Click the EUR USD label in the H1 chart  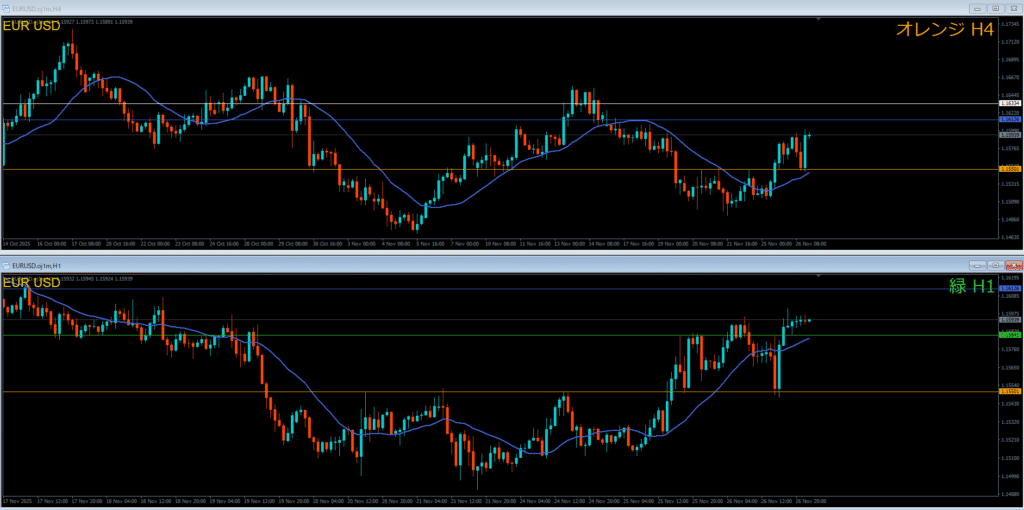pyautogui.click(x=32, y=283)
